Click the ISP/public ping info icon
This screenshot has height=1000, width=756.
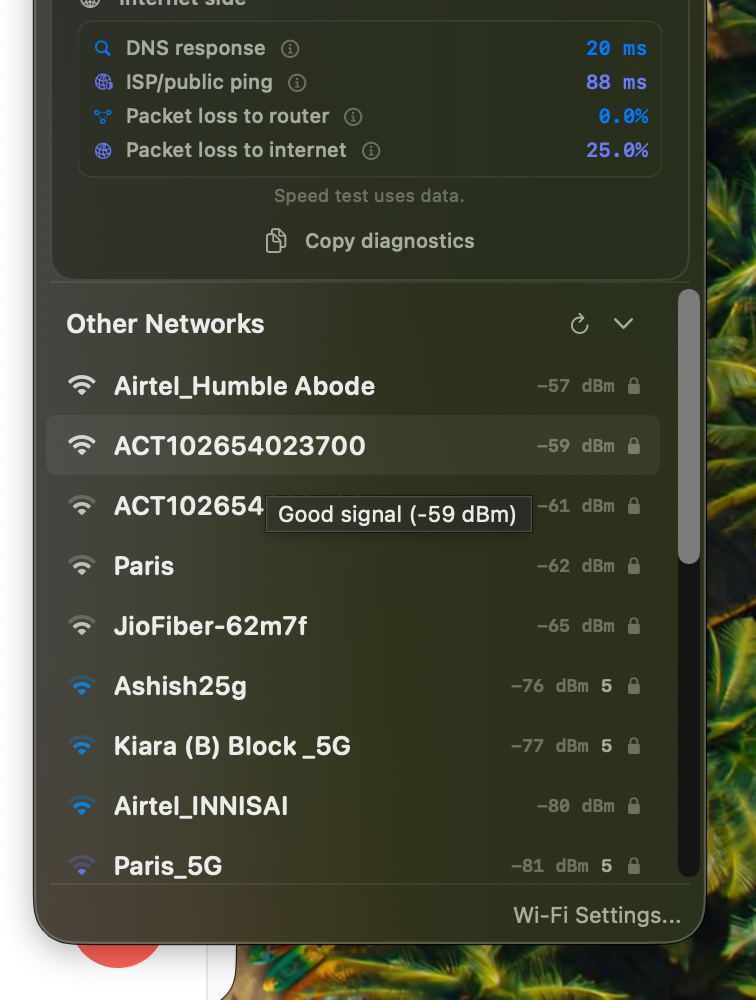point(296,83)
